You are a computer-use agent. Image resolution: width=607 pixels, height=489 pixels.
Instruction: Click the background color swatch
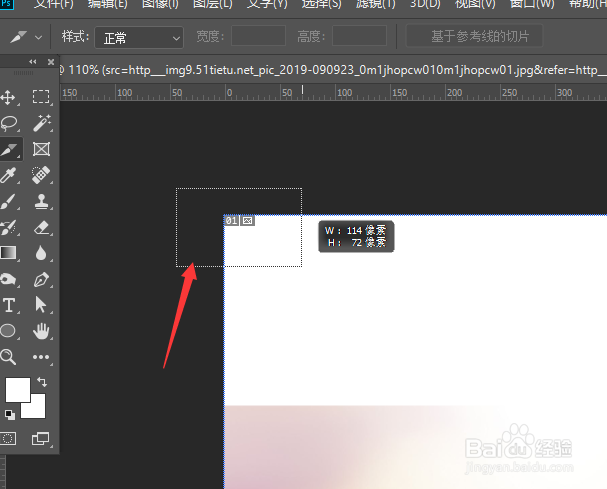pyautogui.click(x=38, y=410)
